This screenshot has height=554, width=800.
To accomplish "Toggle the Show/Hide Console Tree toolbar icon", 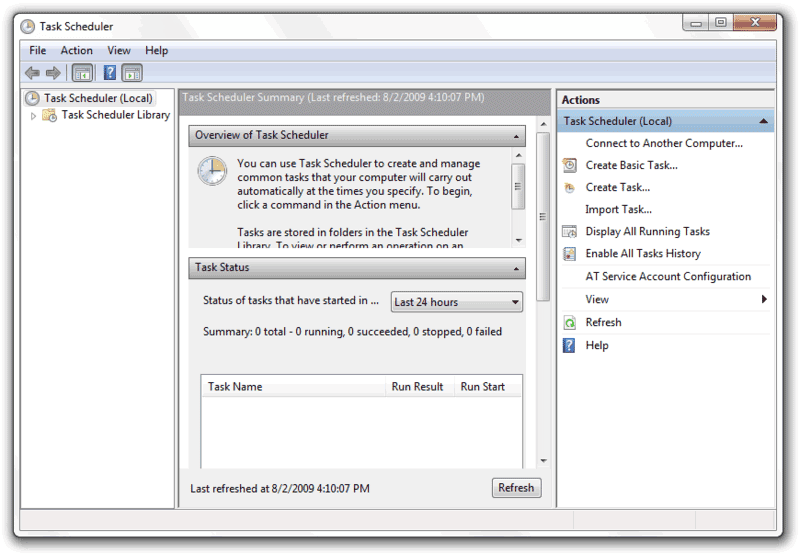I will 82,73.
